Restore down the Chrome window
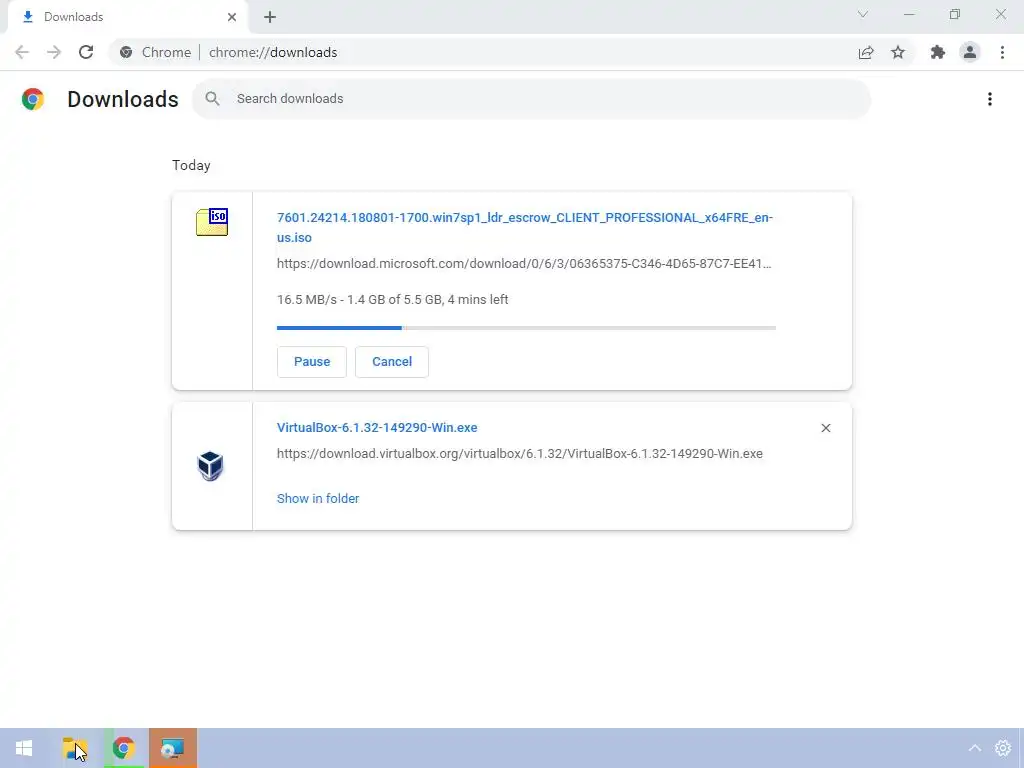Image resolution: width=1024 pixels, height=768 pixels. [x=955, y=14]
